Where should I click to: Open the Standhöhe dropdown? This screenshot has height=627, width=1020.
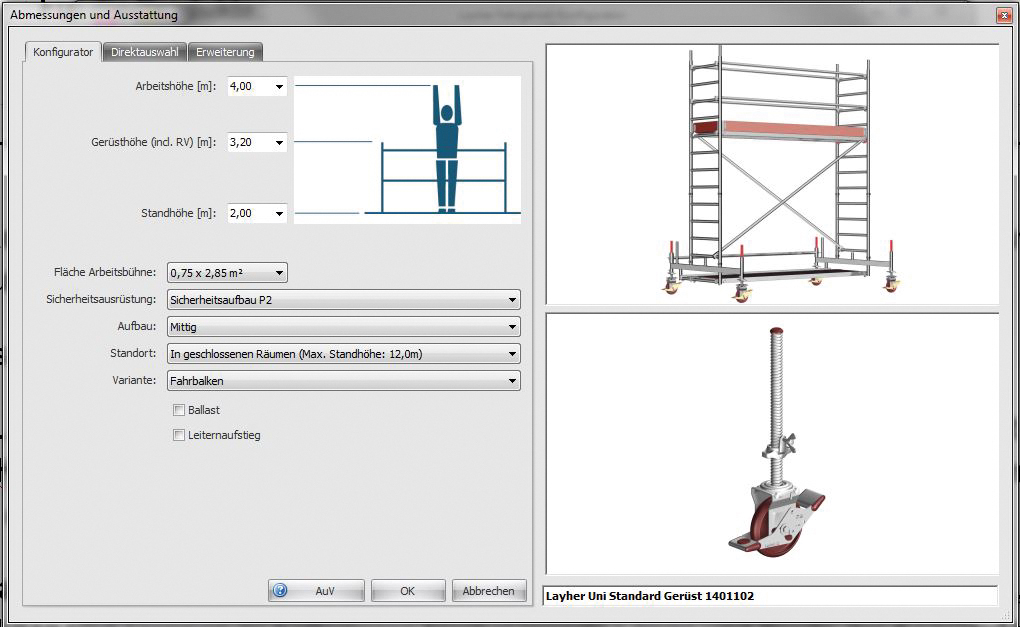click(x=279, y=214)
